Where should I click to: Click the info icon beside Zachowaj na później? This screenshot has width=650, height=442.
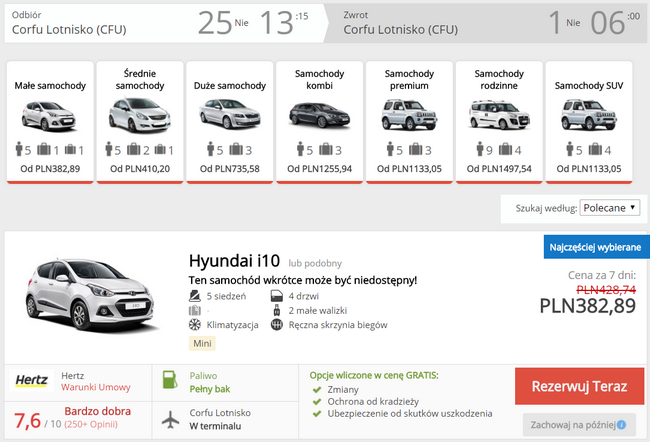point(621,425)
